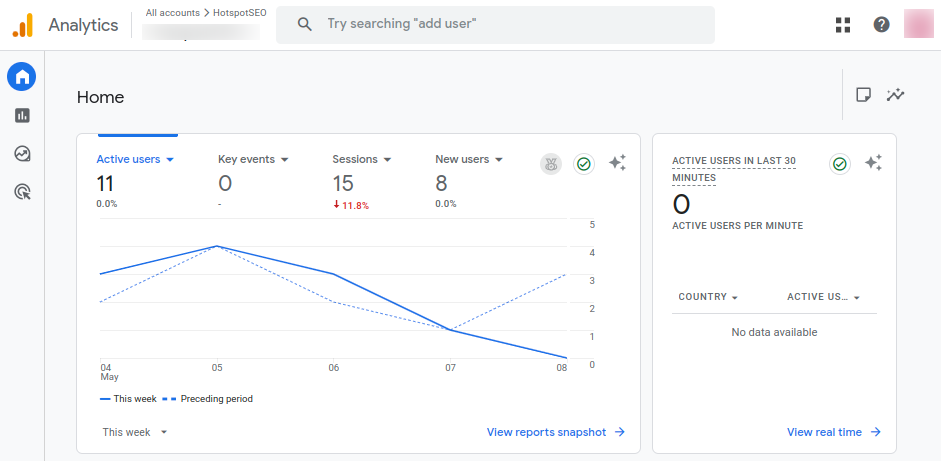The image size is (941, 461).
Task: Click the red 11.8% sessions change
Action: click(351, 205)
